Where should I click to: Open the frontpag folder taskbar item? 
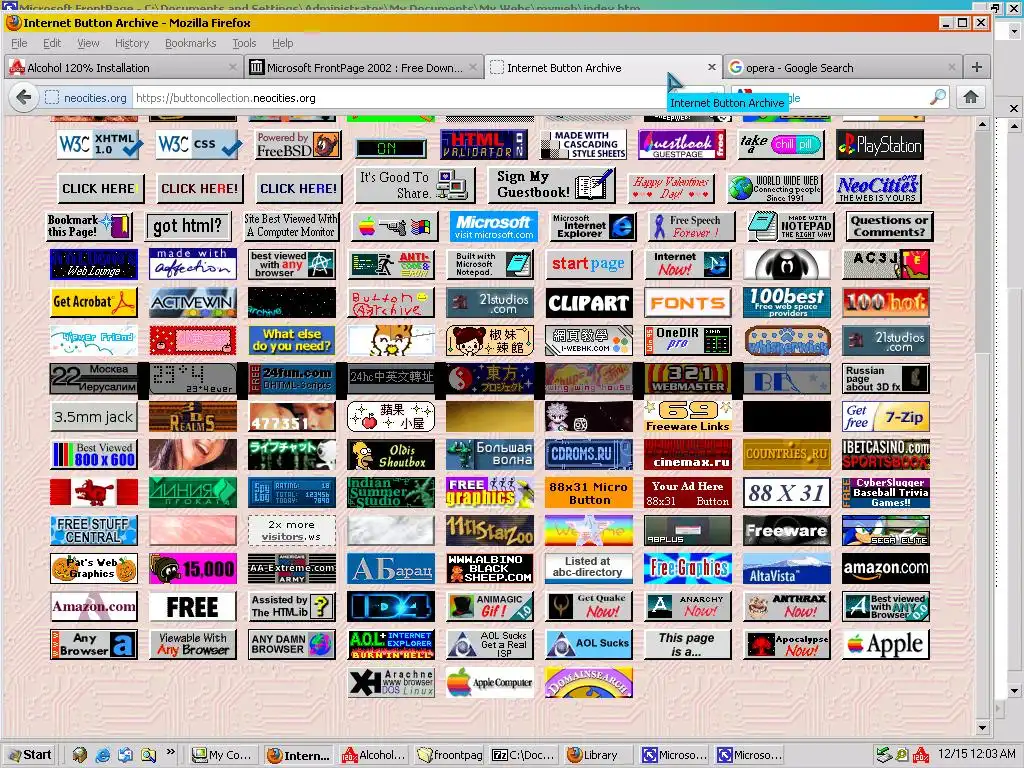[447, 755]
